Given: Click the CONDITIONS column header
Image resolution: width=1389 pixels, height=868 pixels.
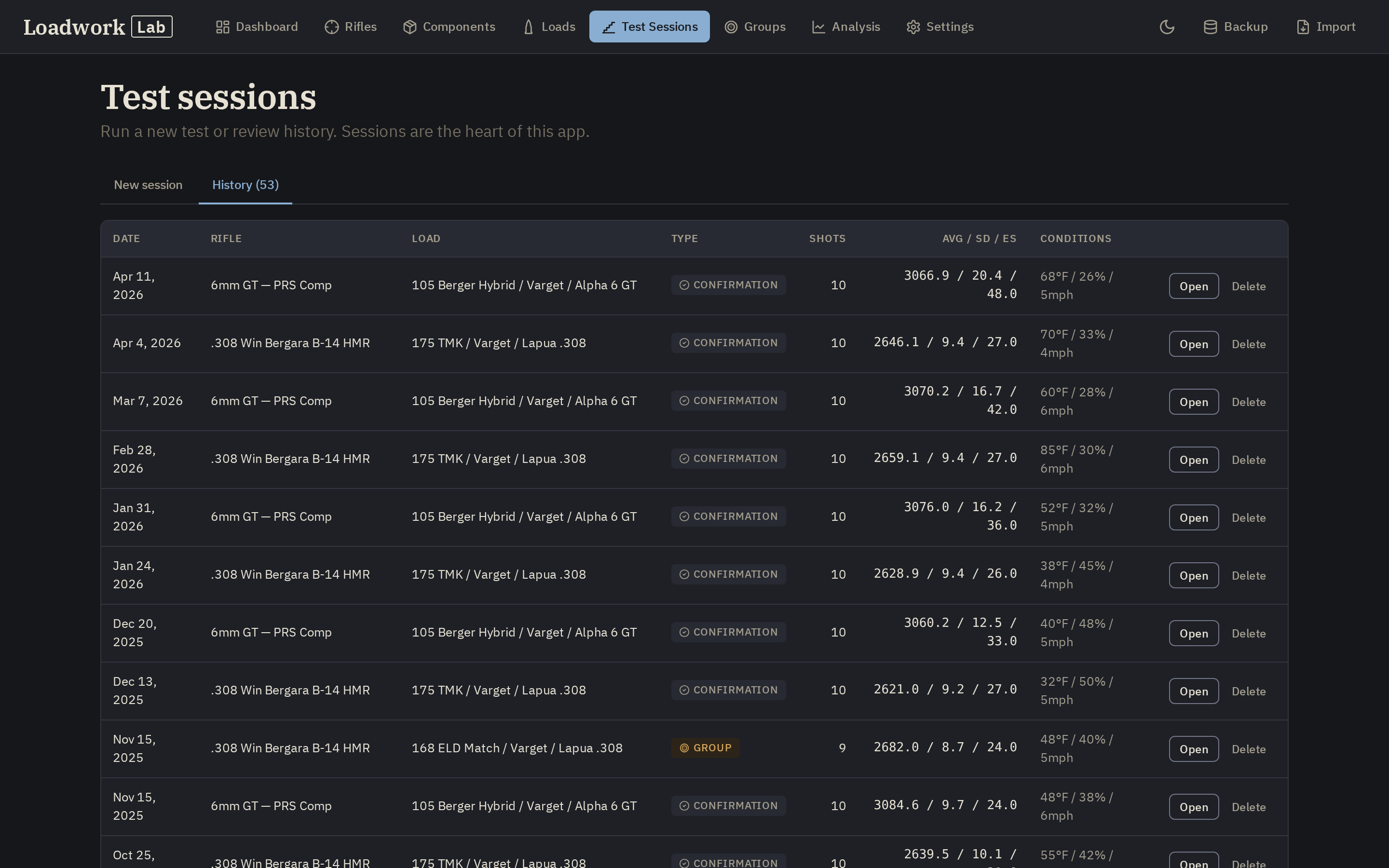Looking at the screenshot, I should (x=1076, y=239).
